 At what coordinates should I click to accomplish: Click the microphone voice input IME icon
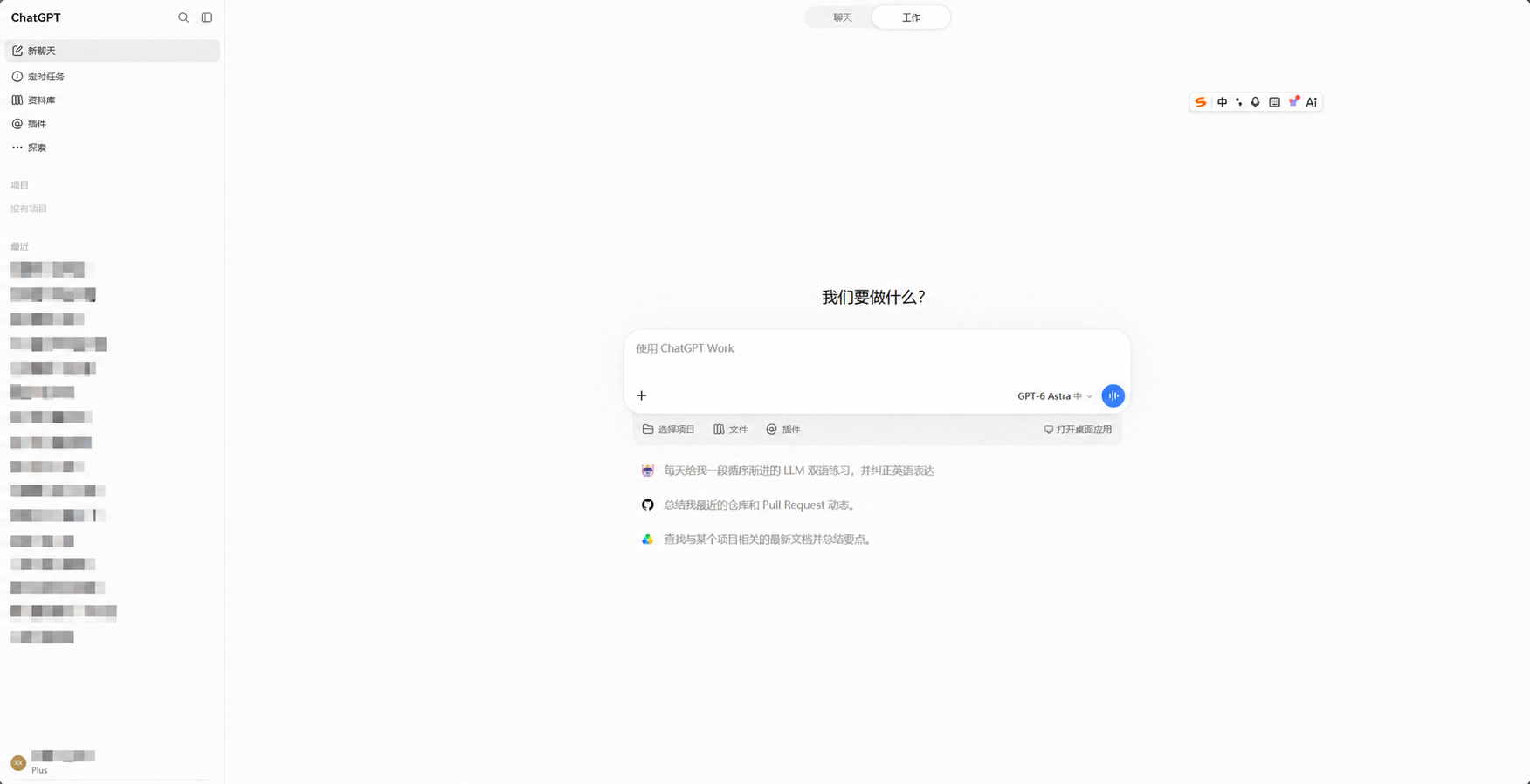(x=1255, y=102)
